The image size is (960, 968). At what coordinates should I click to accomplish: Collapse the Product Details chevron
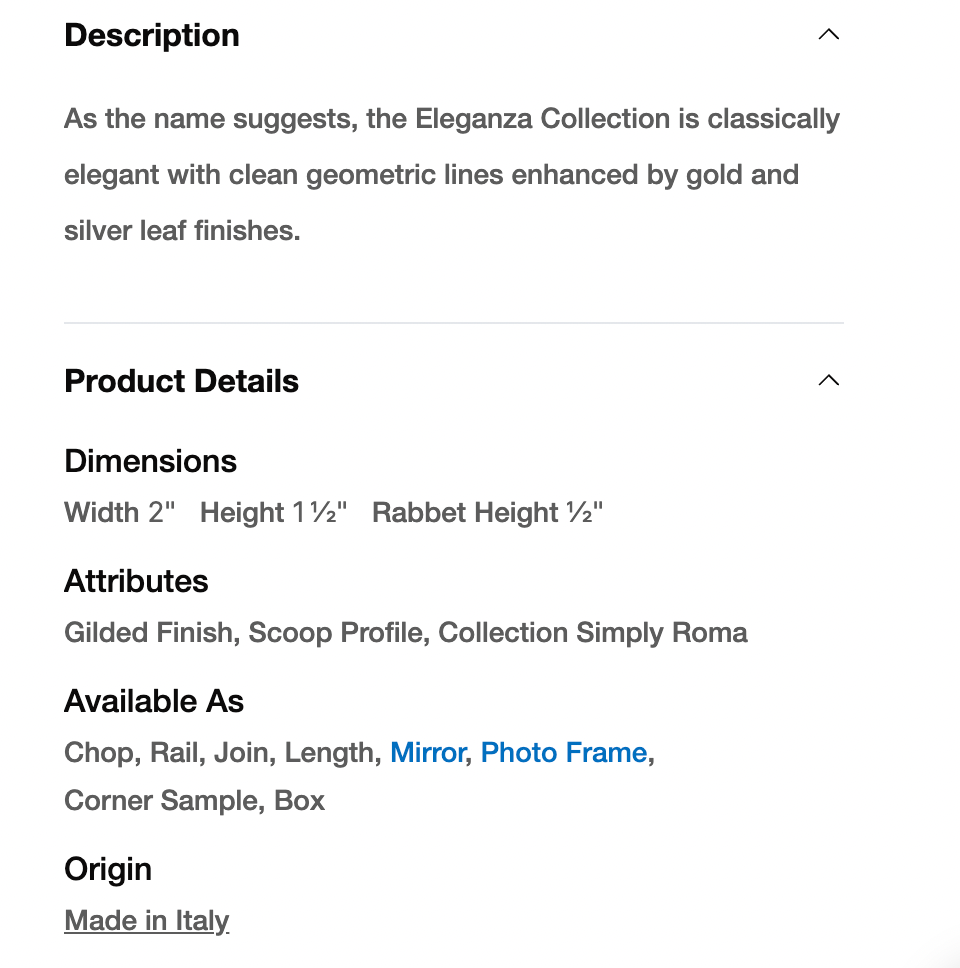(828, 381)
